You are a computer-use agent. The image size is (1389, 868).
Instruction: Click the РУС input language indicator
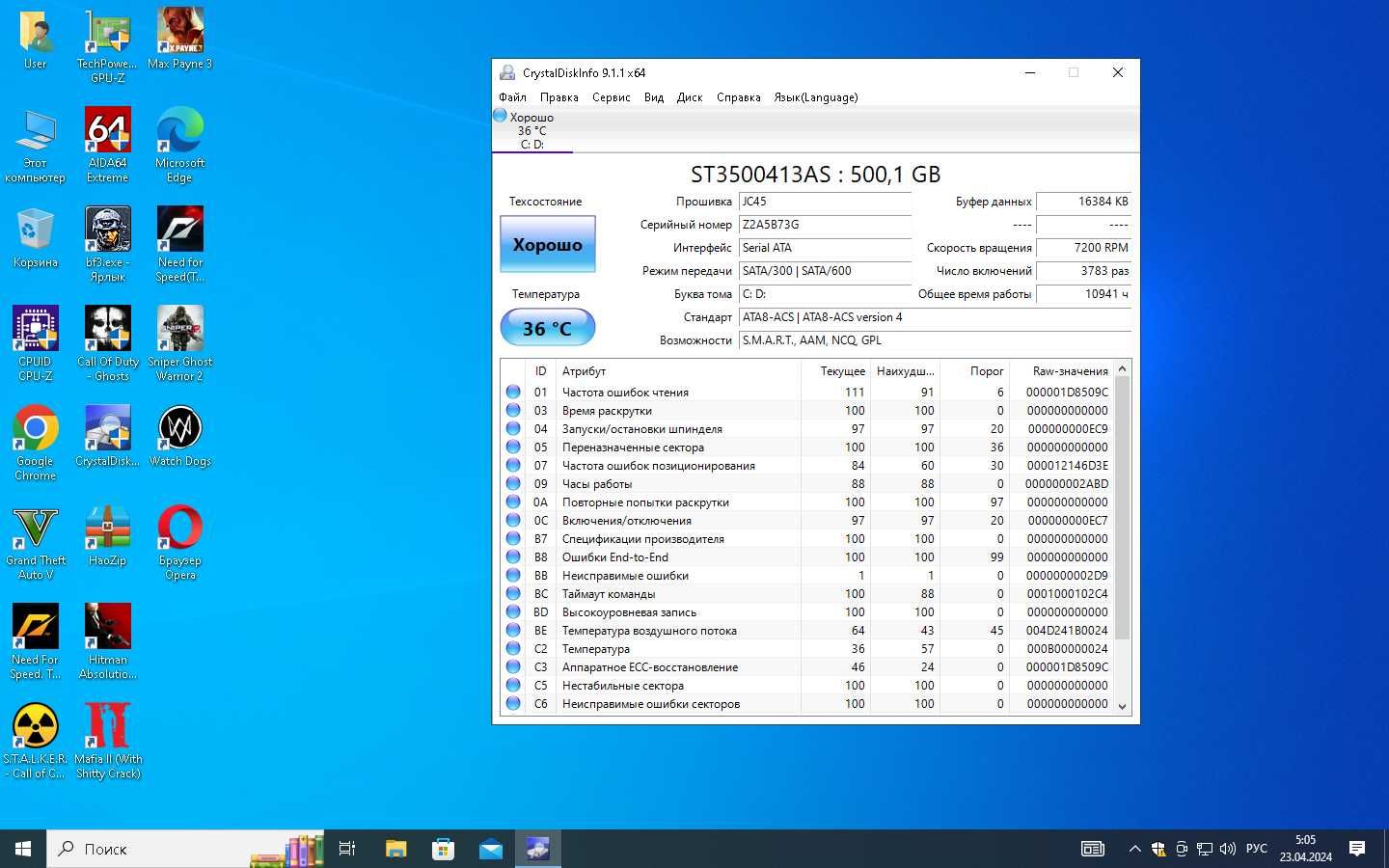click(x=1257, y=849)
